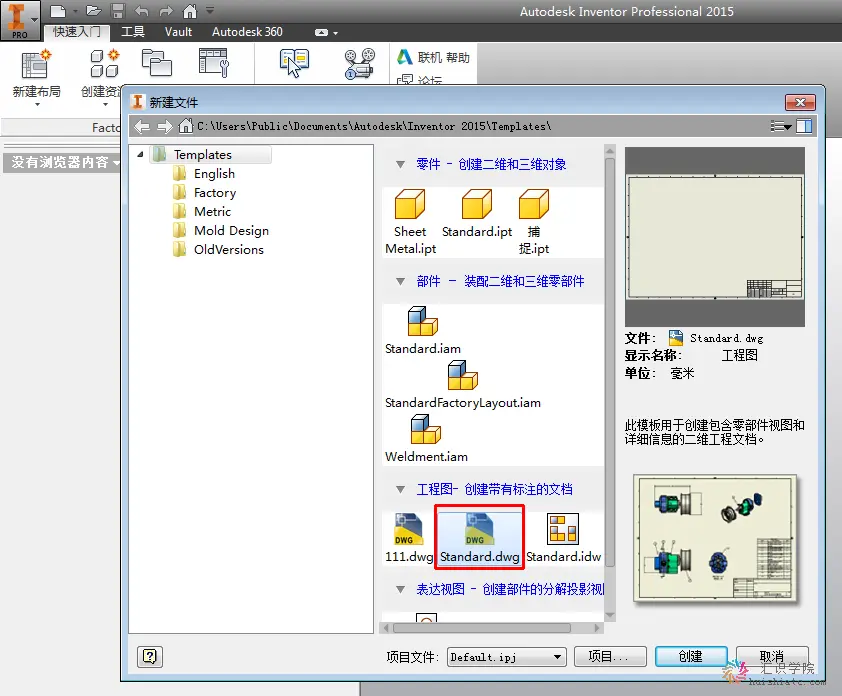Select the Standard.ipt template
The width and height of the screenshot is (842, 696).
click(x=477, y=213)
